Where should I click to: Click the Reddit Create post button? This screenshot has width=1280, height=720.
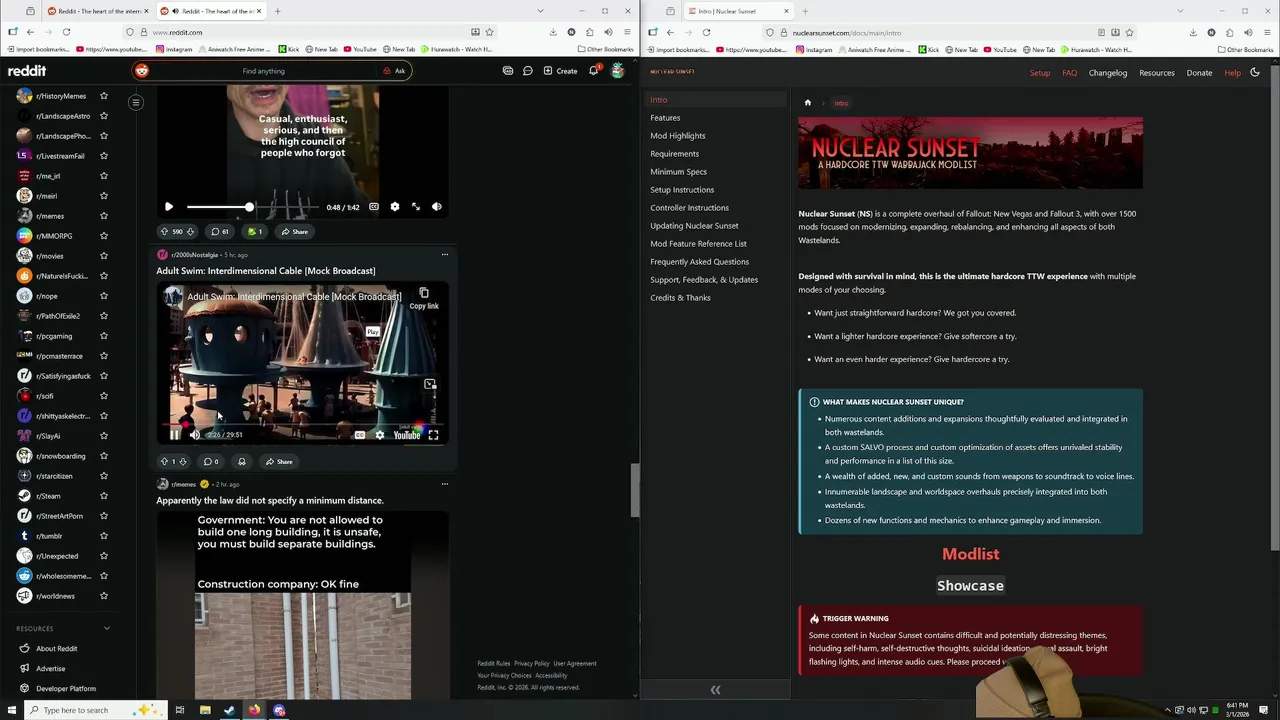(x=560, y=71)
